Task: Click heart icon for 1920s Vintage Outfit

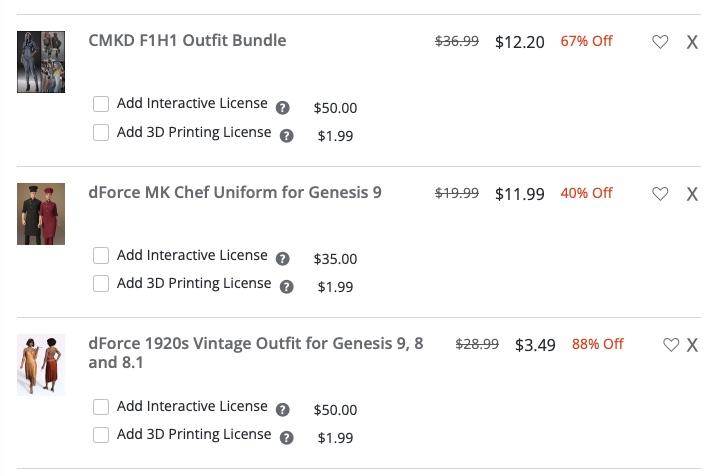Action: [x=671, y=345]
